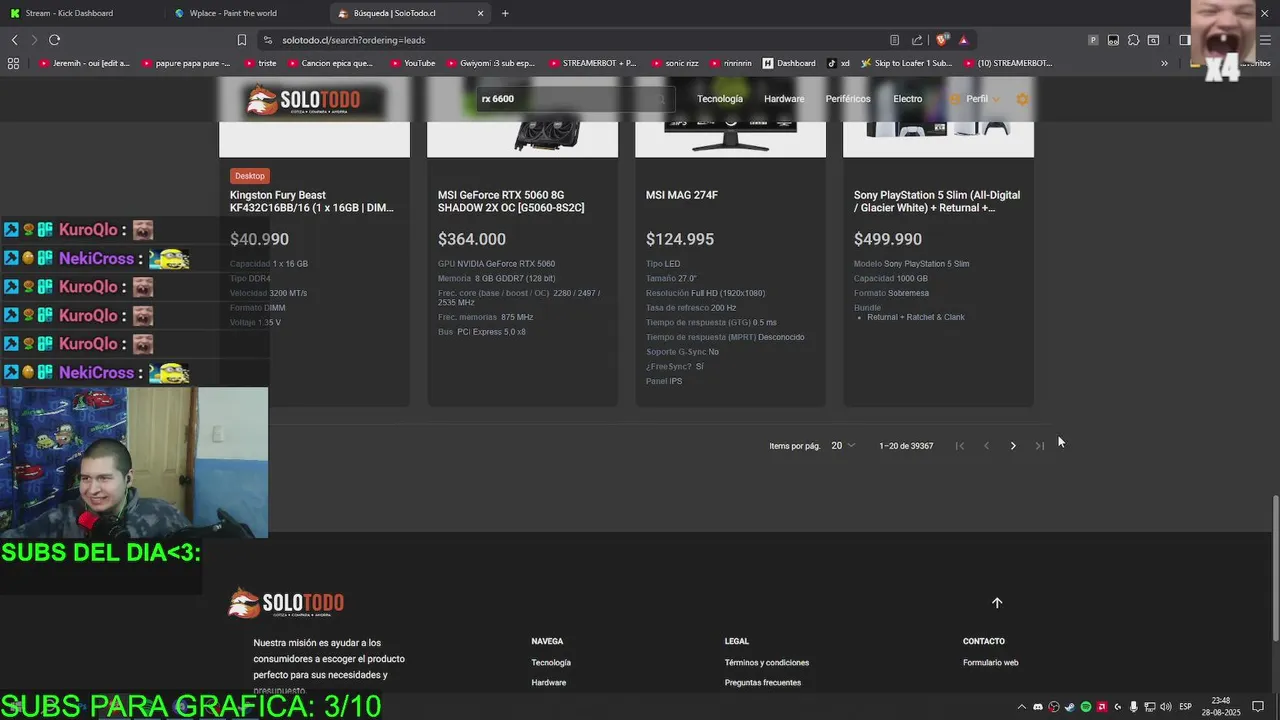
Task: Open the footer Tecnología link
Action: [551, 663]
